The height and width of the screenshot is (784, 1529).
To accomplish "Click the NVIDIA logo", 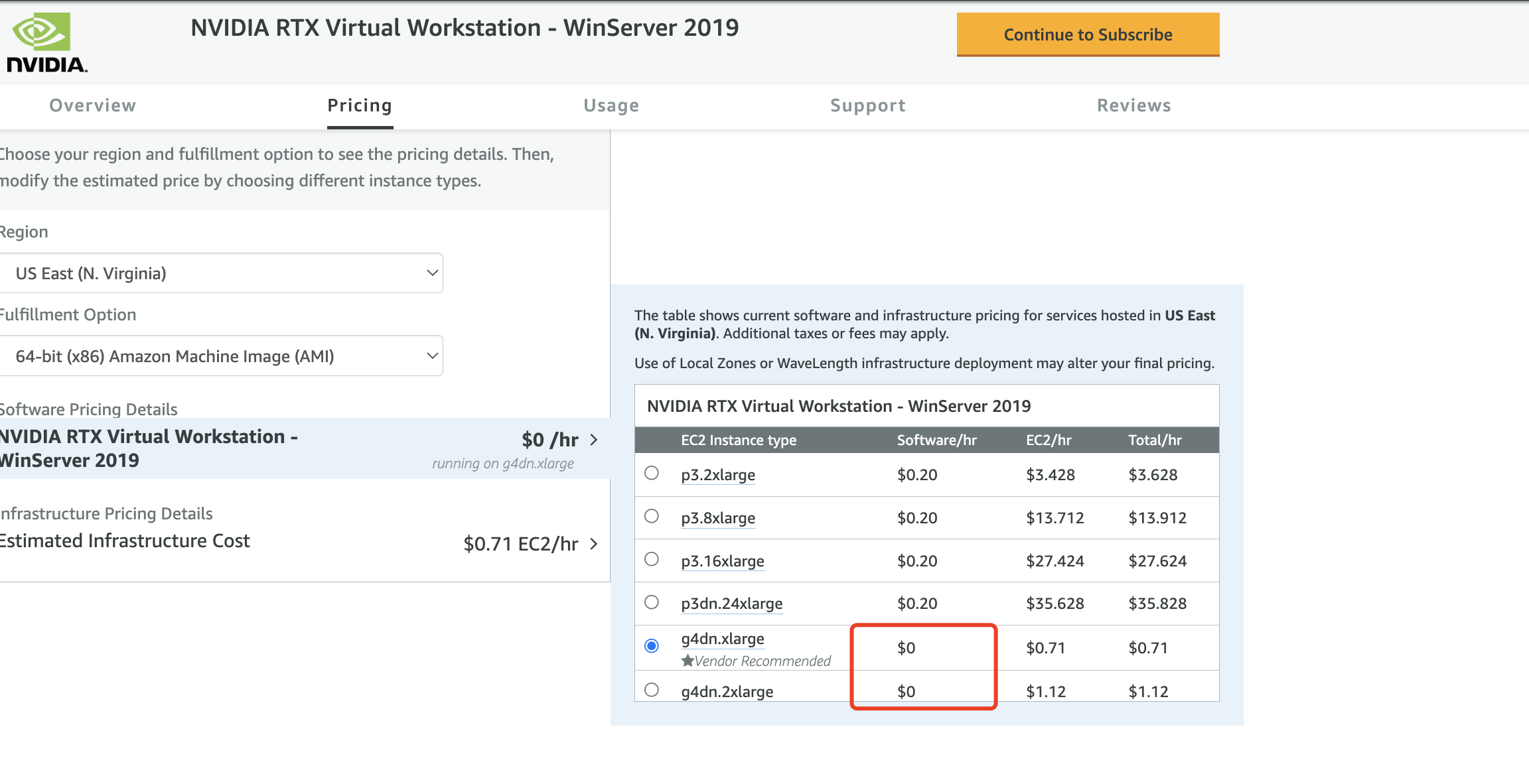I will [46, 42].
